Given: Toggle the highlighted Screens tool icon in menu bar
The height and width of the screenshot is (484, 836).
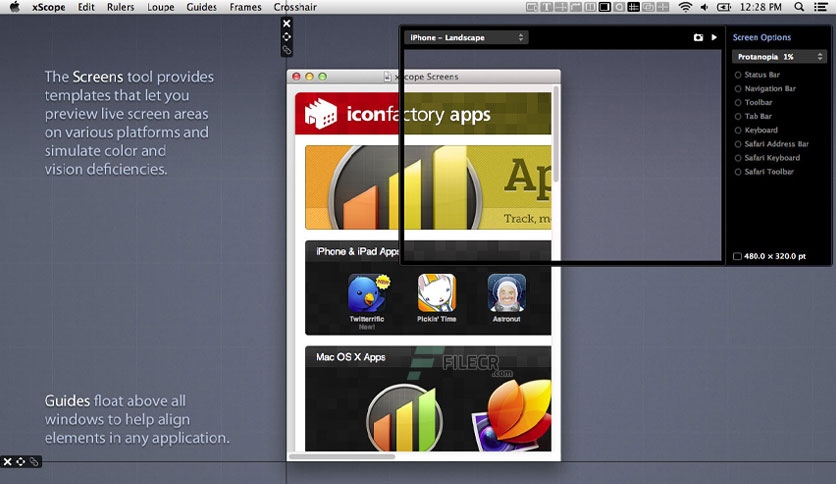Looking at the screenshot, I should [605, 7].
